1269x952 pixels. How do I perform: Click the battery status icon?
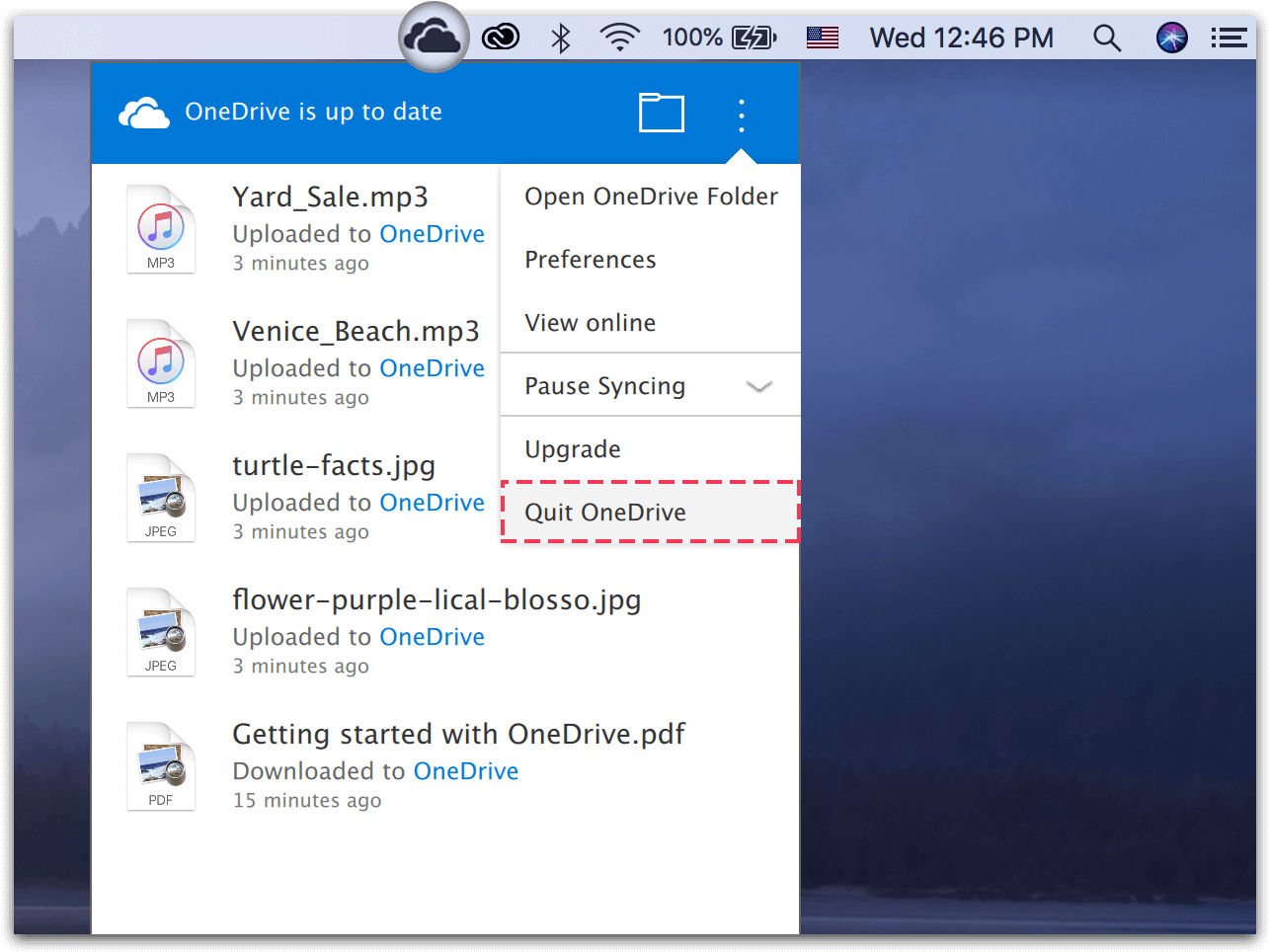[x=754, y=38]
